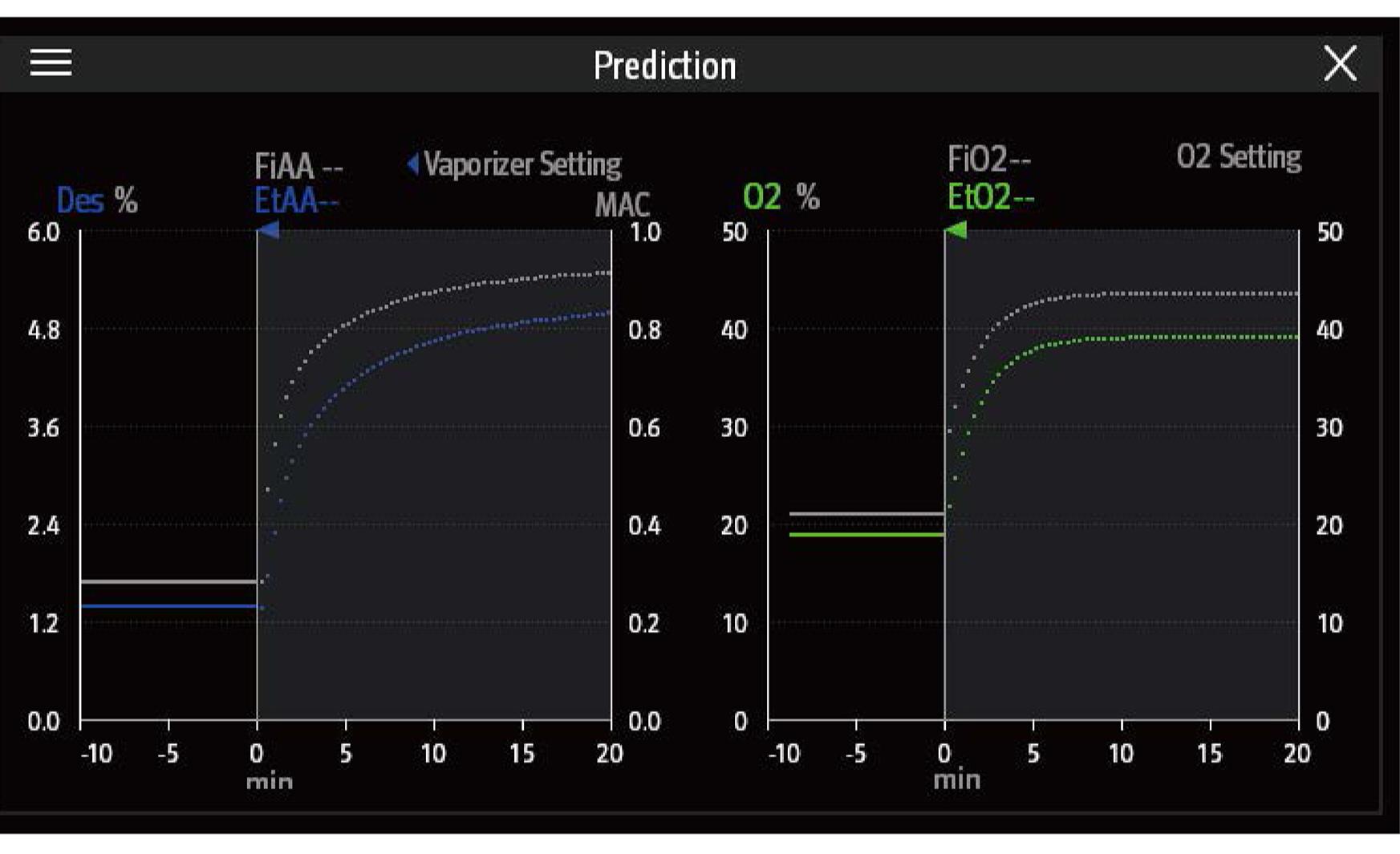Click the green EtO2 history line
The width and height of the screenshot is (1400, 854).
coord(866,534)
